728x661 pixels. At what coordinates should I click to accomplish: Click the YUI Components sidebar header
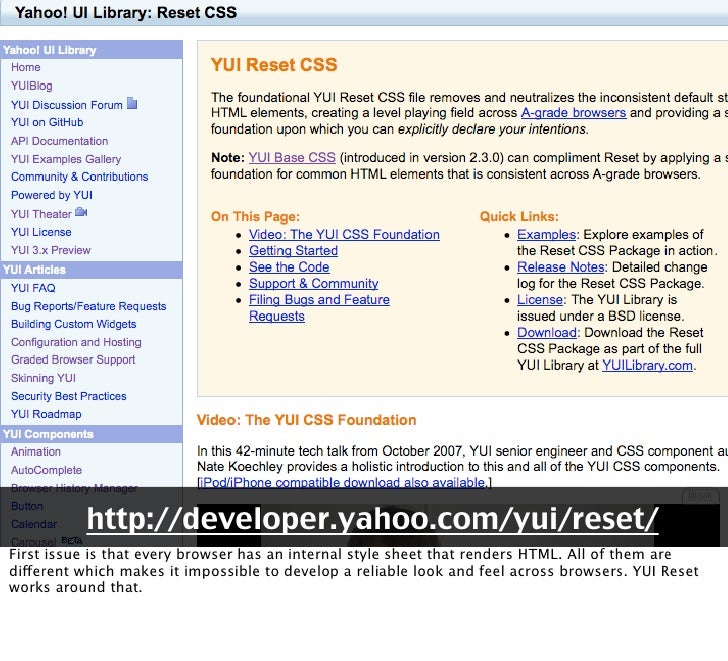tap(91, 434)
